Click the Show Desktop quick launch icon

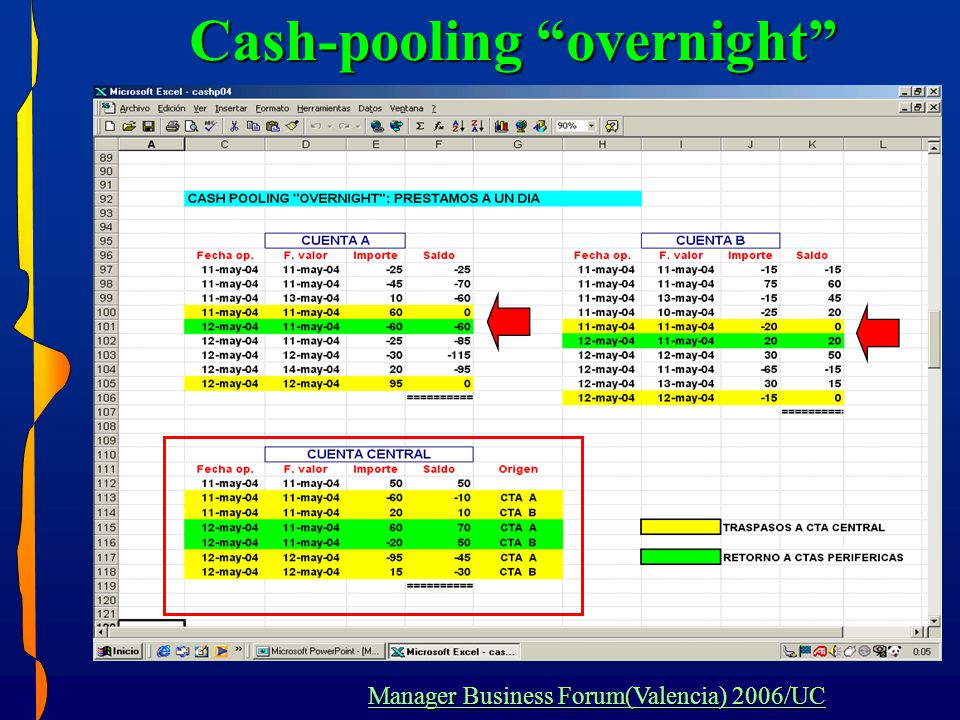point(201,651)
